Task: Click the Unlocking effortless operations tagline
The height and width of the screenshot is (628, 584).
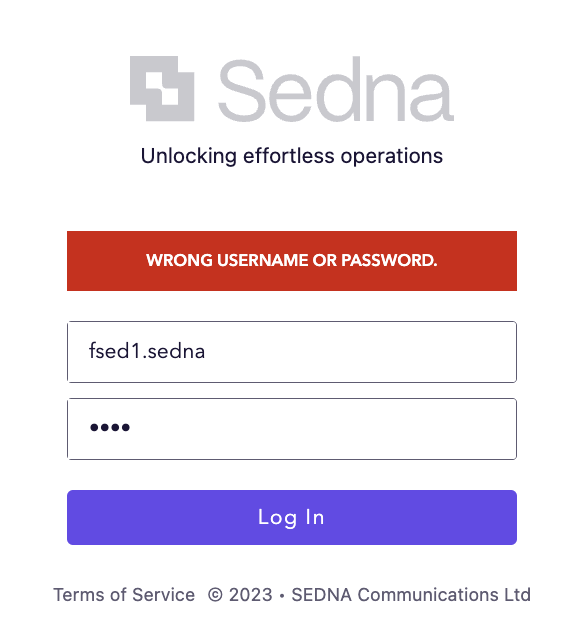Action: pos(292,156)
